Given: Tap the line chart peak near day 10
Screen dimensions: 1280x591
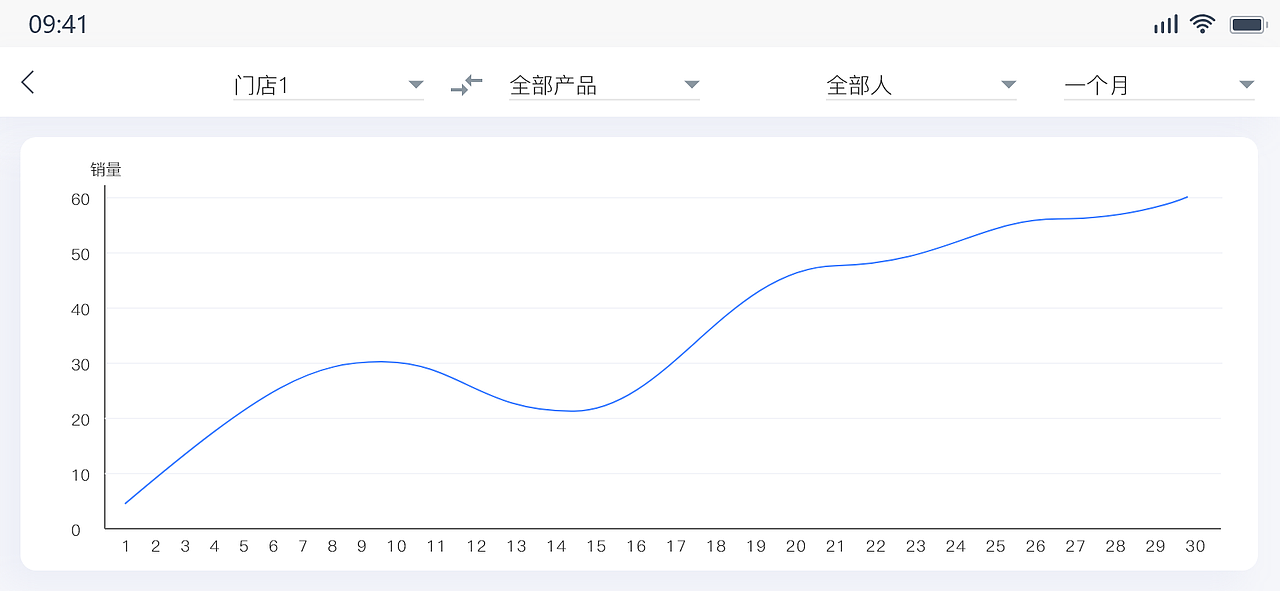Looking at the screenshot, I should point(380,361).
